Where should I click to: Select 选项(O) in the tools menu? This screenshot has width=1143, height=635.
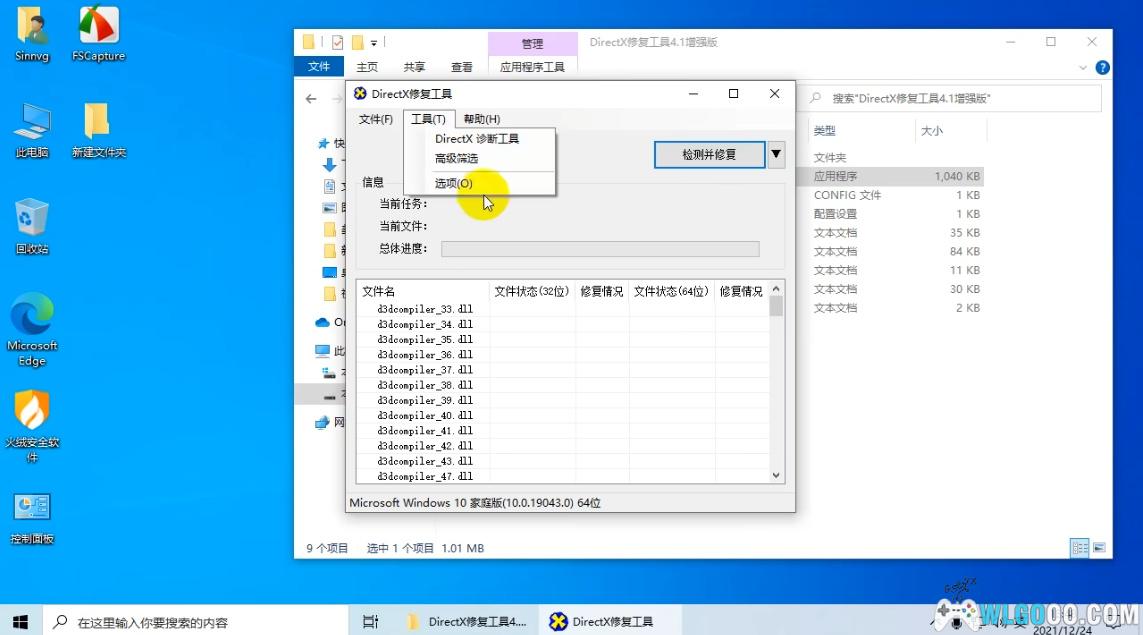pos(454,184)
